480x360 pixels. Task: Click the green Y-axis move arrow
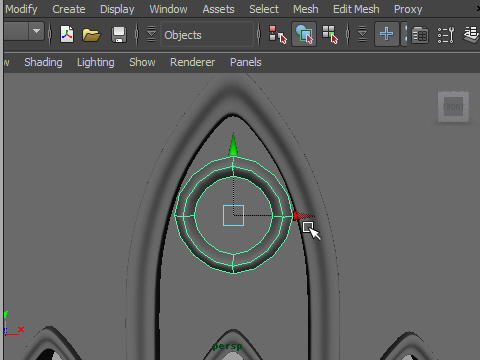tap(233, 144)
